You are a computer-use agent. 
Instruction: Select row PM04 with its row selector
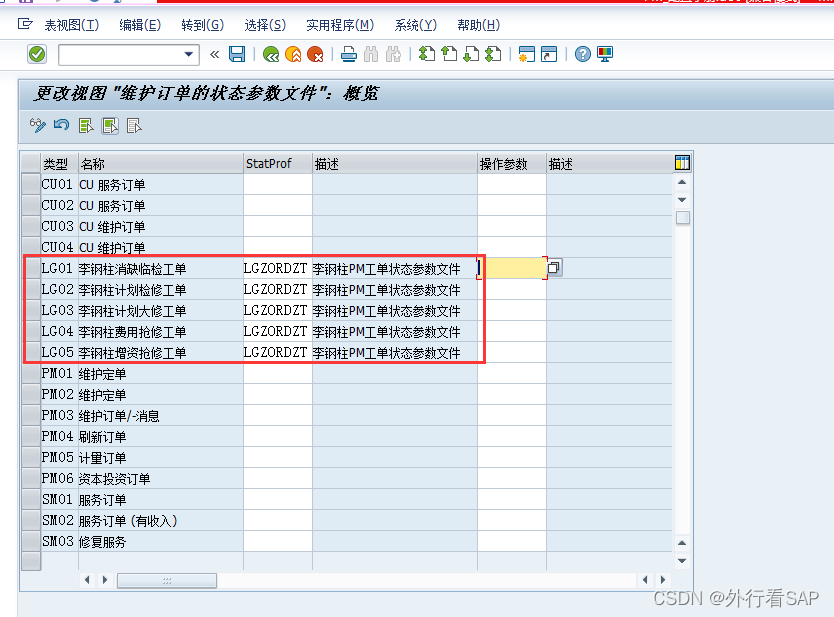pyautogui.click(x=31, y=436)
